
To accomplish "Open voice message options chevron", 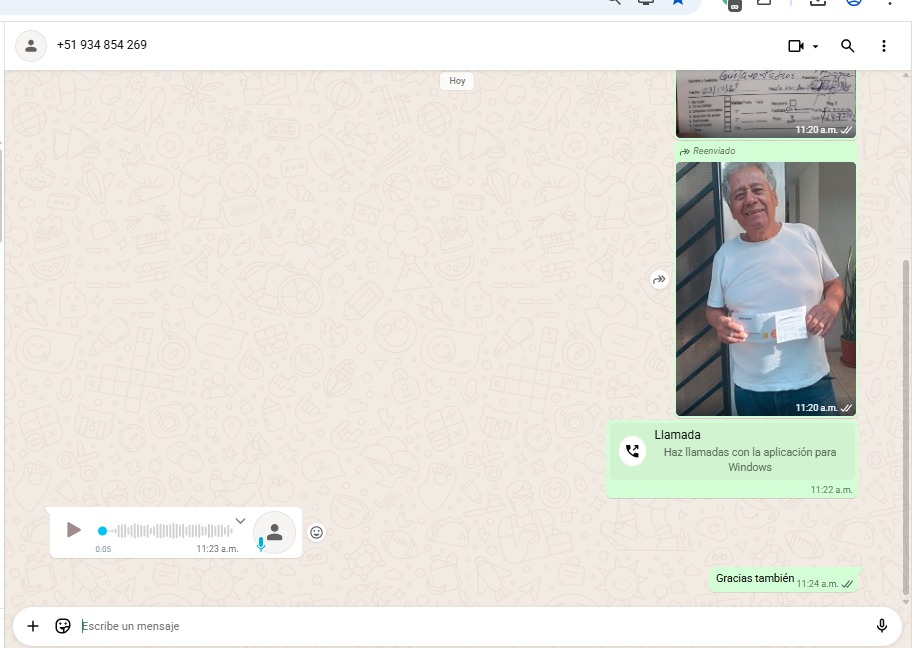I will point(240,521).
